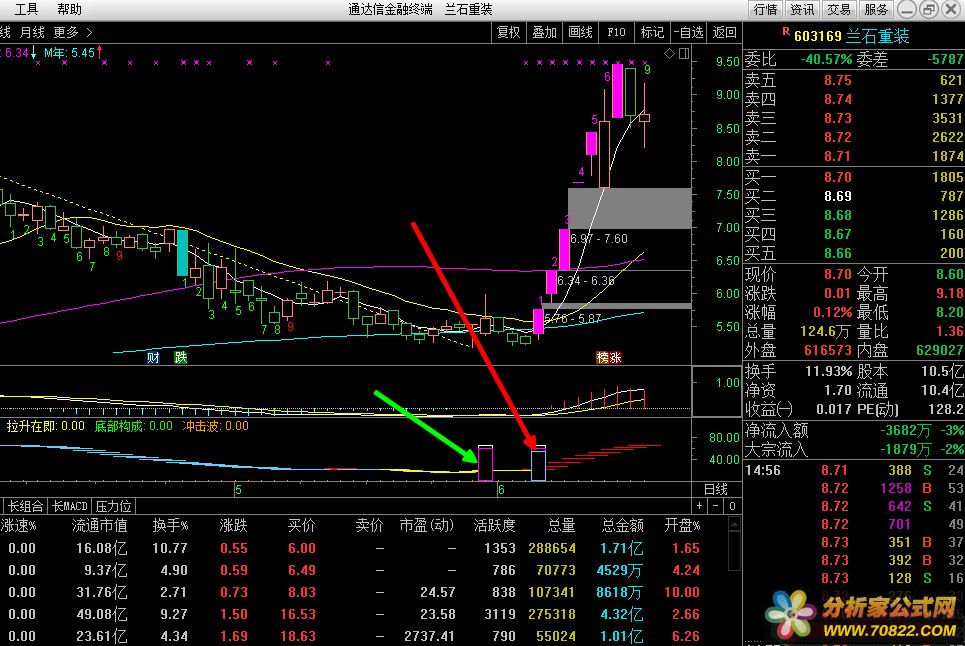Sort by 开盘% column
This screenshot has height=646, width=965.
click(683, 525)
